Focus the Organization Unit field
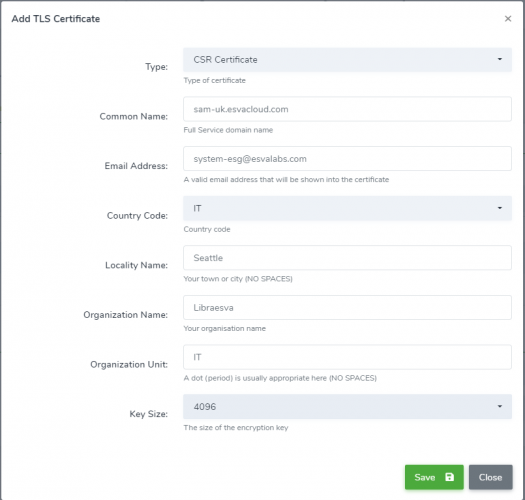This screenshot has height=500, width=525. (347, 357)
